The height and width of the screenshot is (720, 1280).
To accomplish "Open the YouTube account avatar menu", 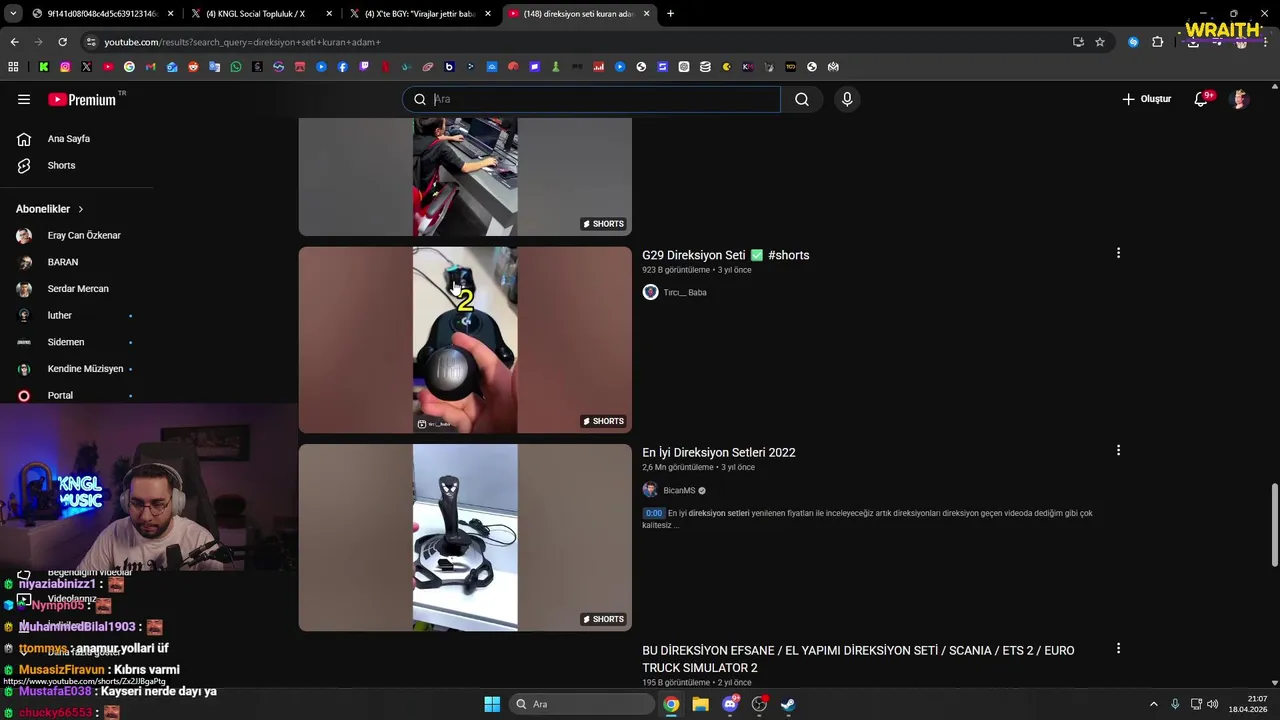I will coord(1240,99).
